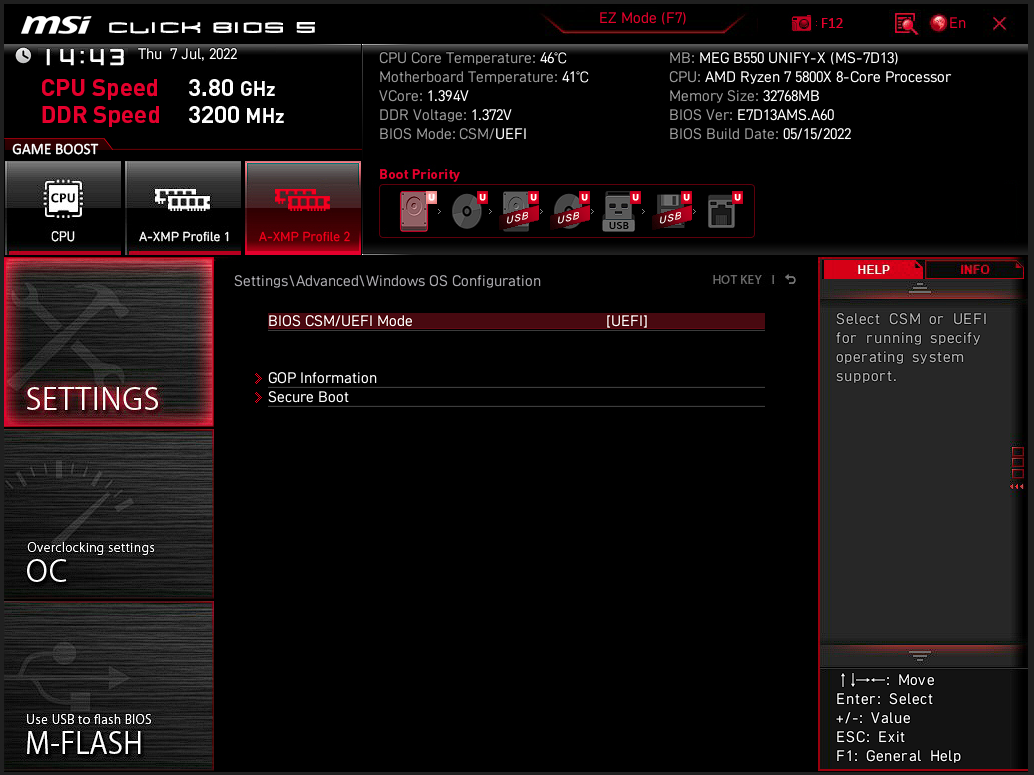Click the back arrow next to HOT KEY

click(791, 280)
